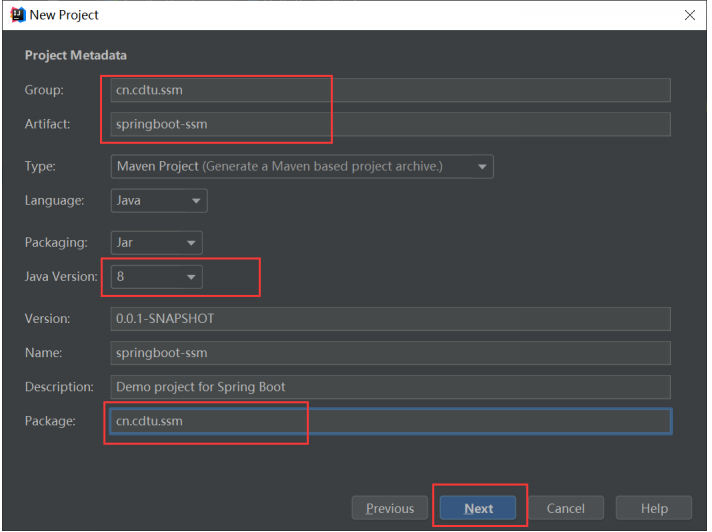Screen dimensions: 712x532
Task: Click the Description text field
Action: 390,387
